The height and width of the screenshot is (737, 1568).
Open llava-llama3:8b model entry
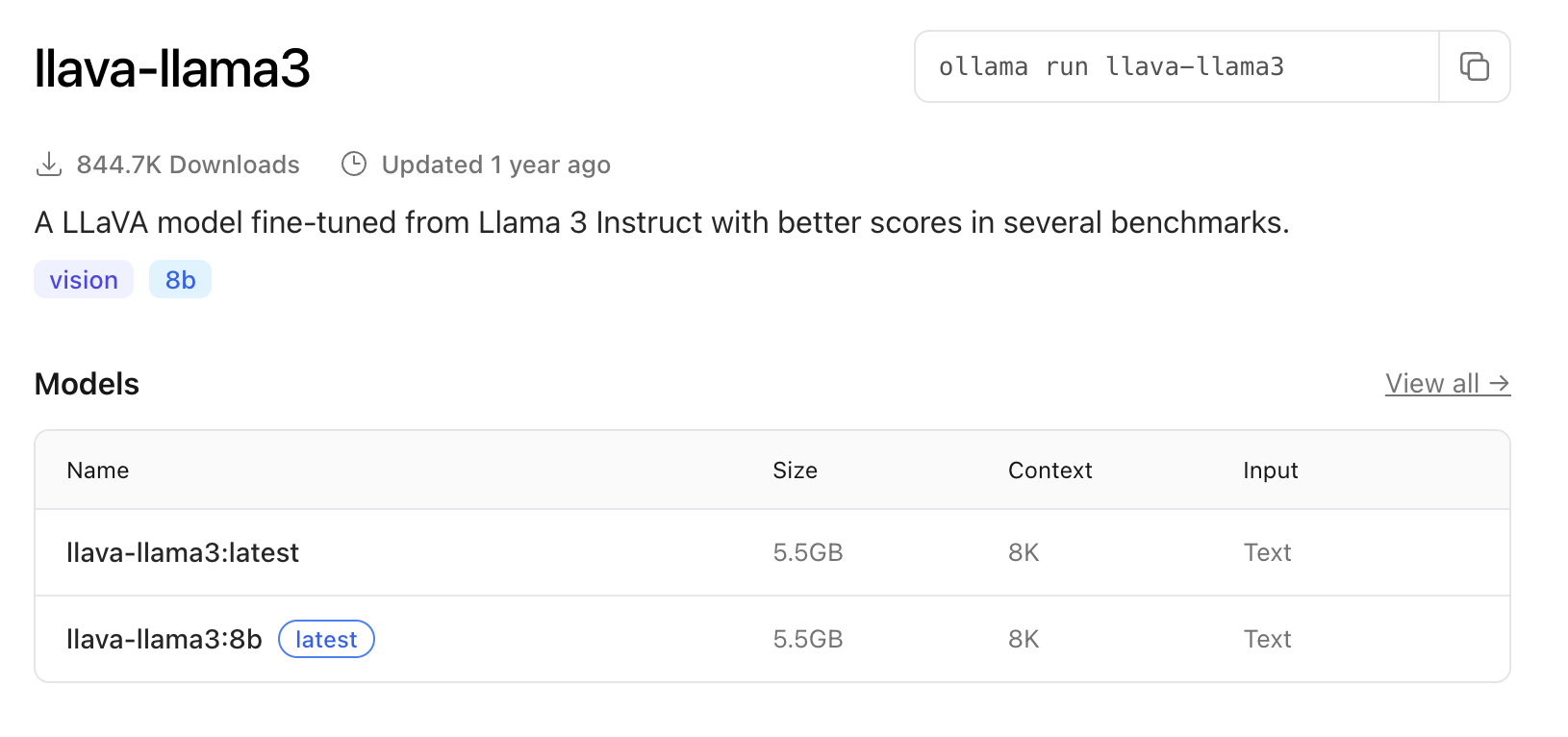point(772,639)
